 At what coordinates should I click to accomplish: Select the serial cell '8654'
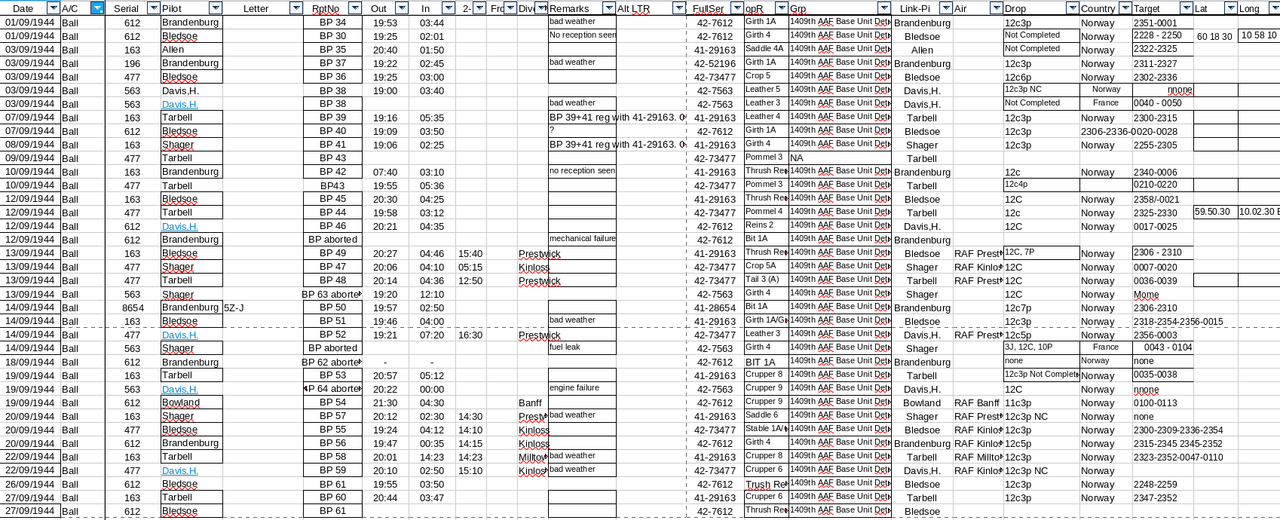[133, 308]
